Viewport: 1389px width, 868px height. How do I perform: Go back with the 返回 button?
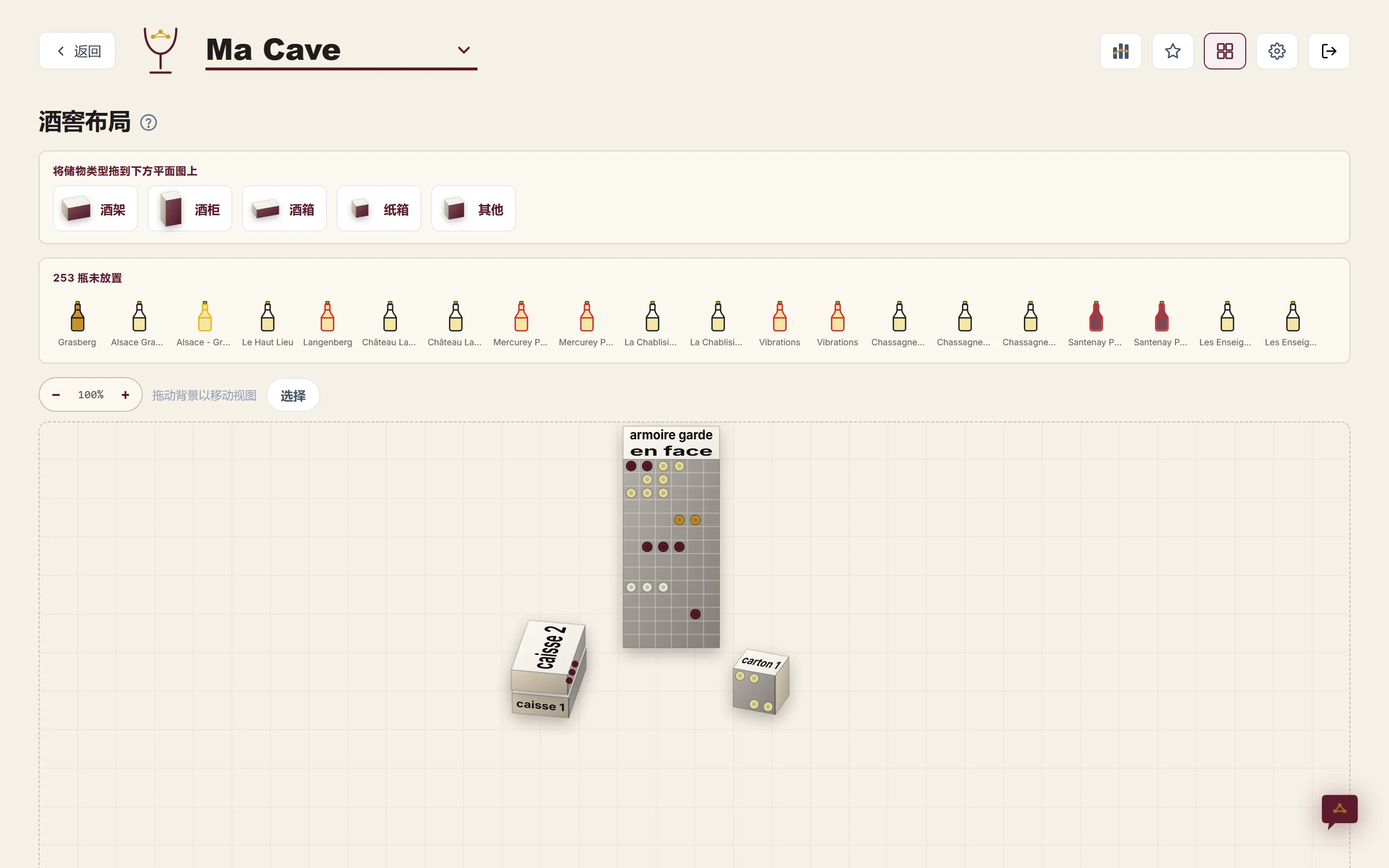(78, 51)
